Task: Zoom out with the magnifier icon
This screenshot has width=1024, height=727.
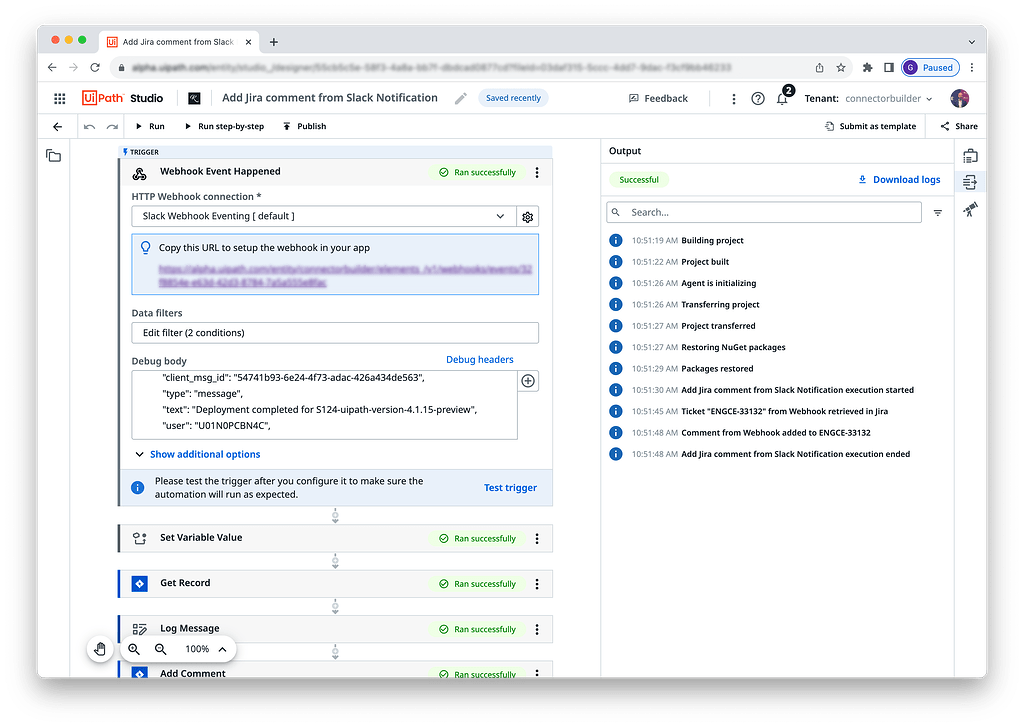Action: coord(161,649)
